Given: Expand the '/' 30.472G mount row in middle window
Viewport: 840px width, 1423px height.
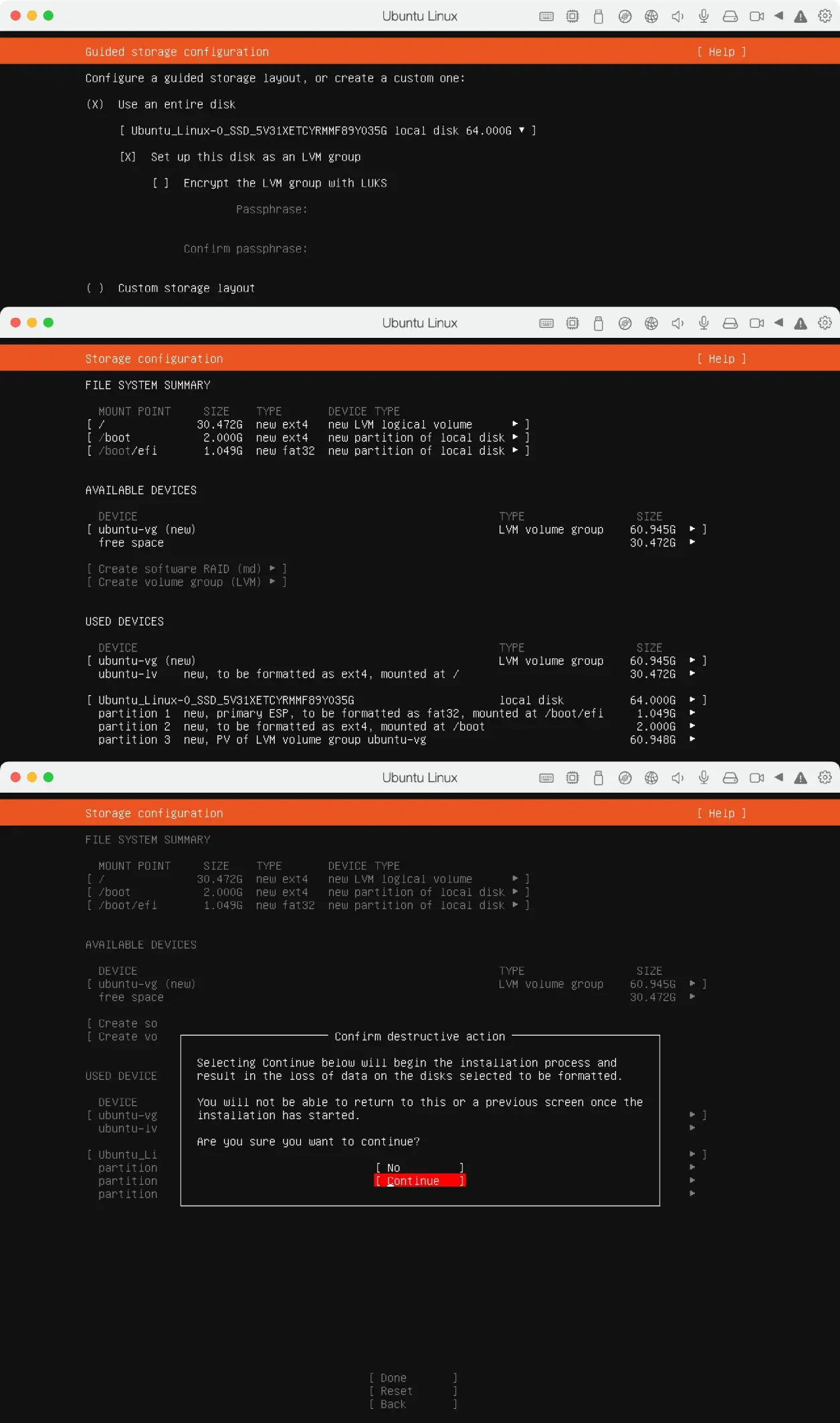Looking at the screenshot, I should [308, 424].
